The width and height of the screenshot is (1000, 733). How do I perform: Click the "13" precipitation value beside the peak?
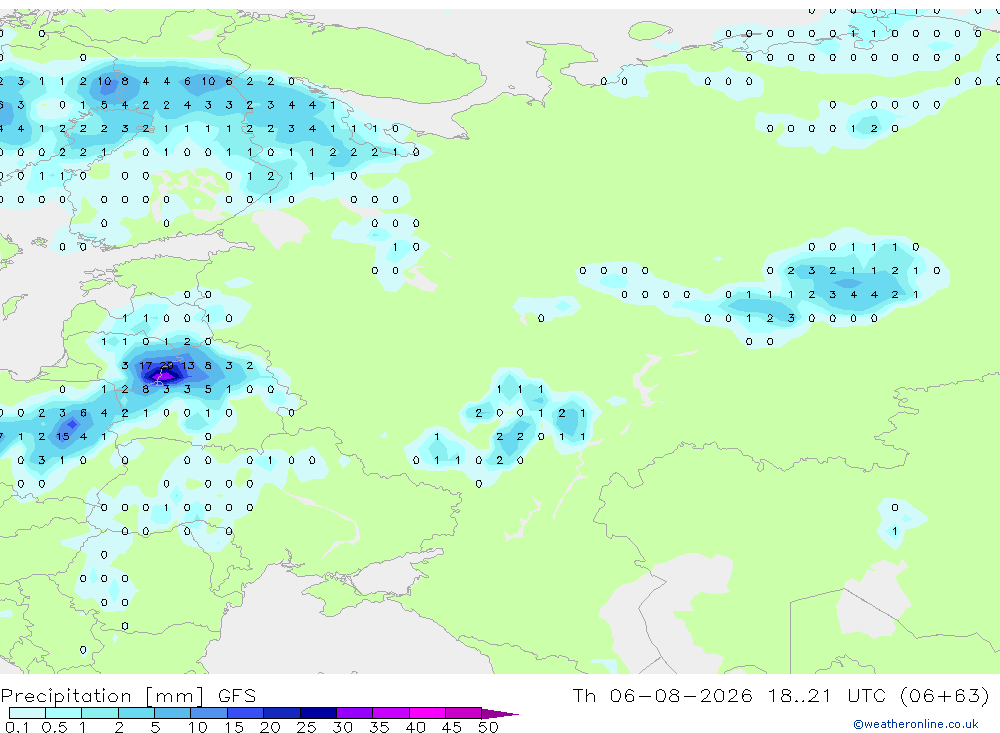point(188,366)
